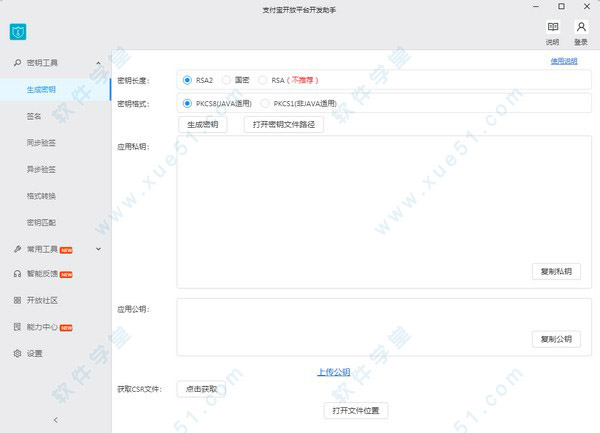Choose PKCS8(JAVA适用) key format
The width and height of the screenshot is (600, 433).
(x=187, y=104)
